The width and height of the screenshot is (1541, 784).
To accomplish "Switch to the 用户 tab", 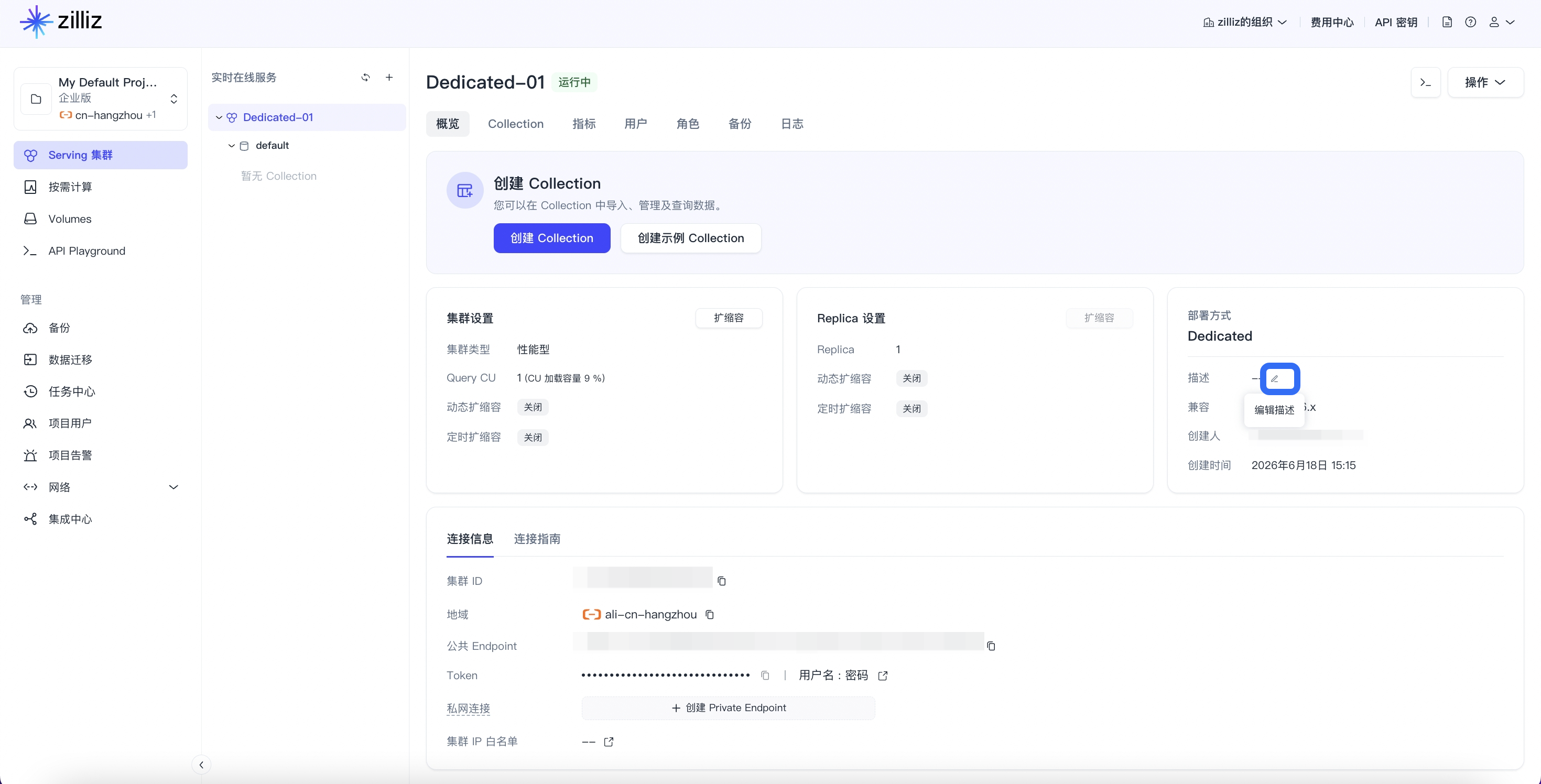I will click(x=635, y=123).
